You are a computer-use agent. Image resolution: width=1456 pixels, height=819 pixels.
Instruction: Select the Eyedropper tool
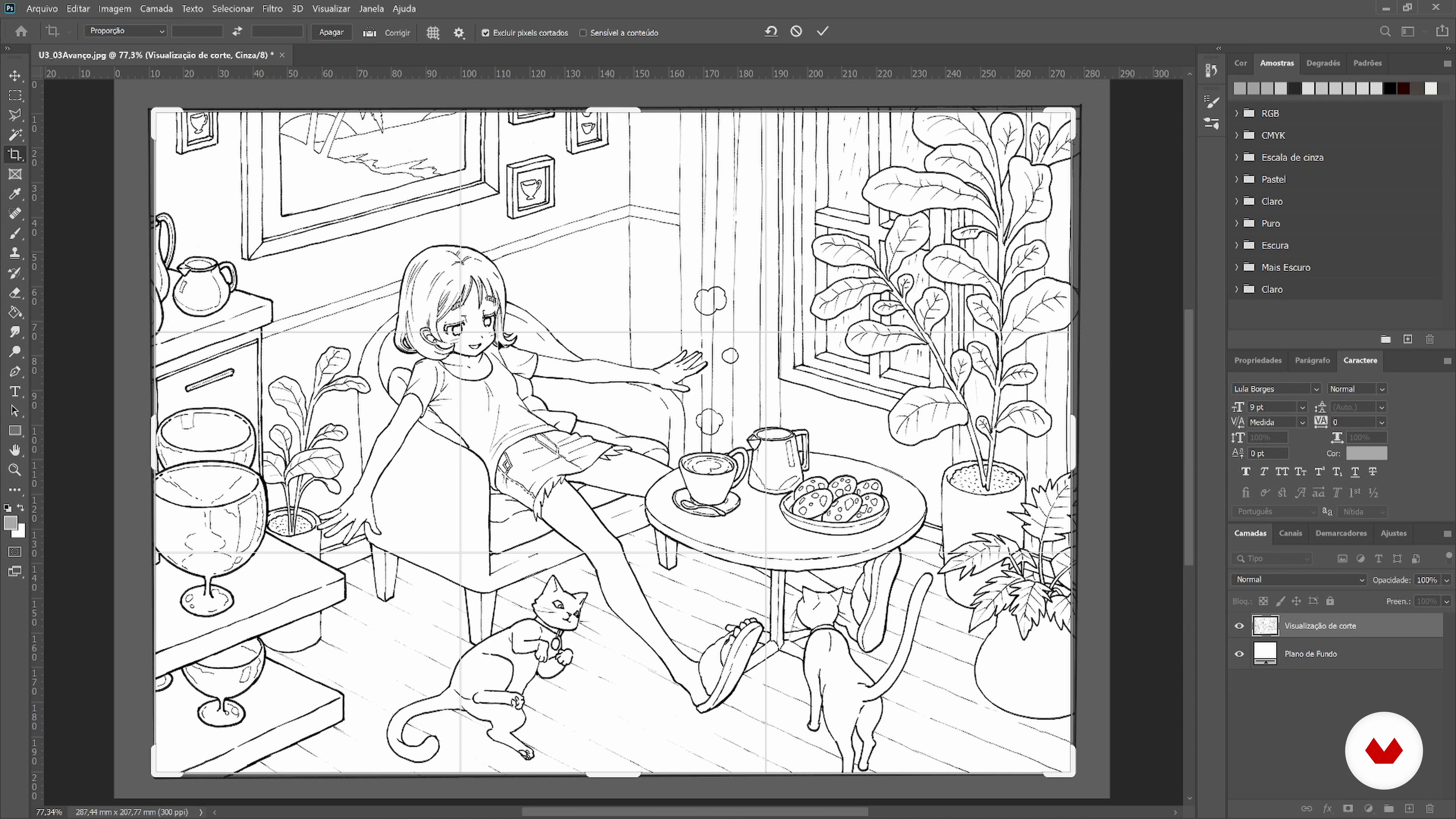point(15,194)
